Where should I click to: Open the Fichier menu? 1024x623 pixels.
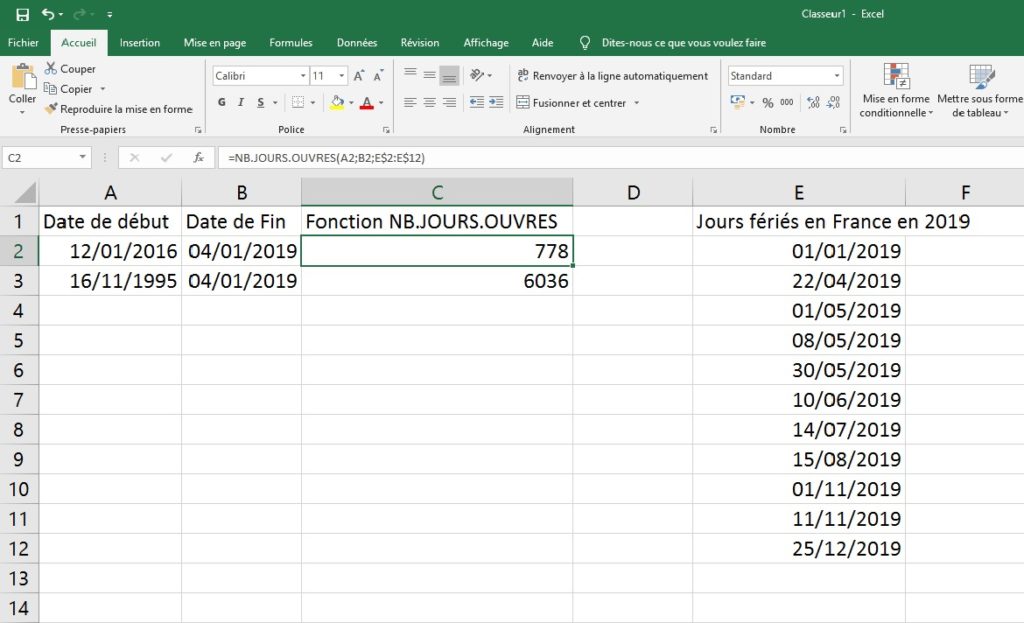(23, 43)
